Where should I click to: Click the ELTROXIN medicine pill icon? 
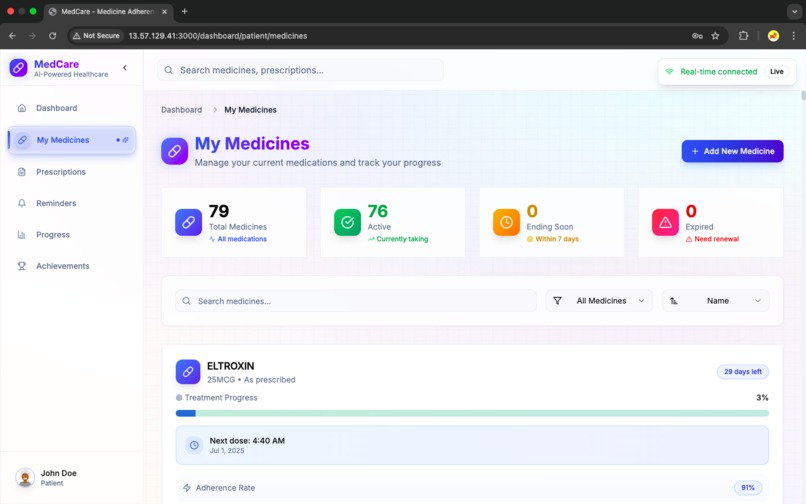pos(188,372)
